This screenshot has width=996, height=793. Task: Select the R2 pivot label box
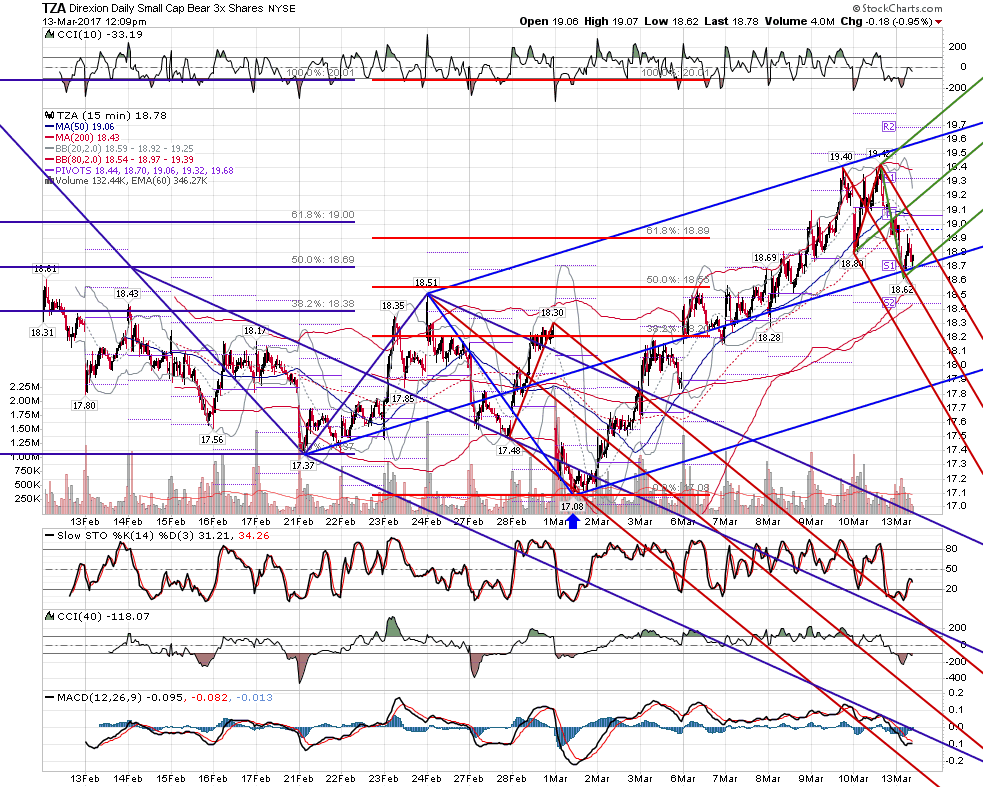coord(888,126)
